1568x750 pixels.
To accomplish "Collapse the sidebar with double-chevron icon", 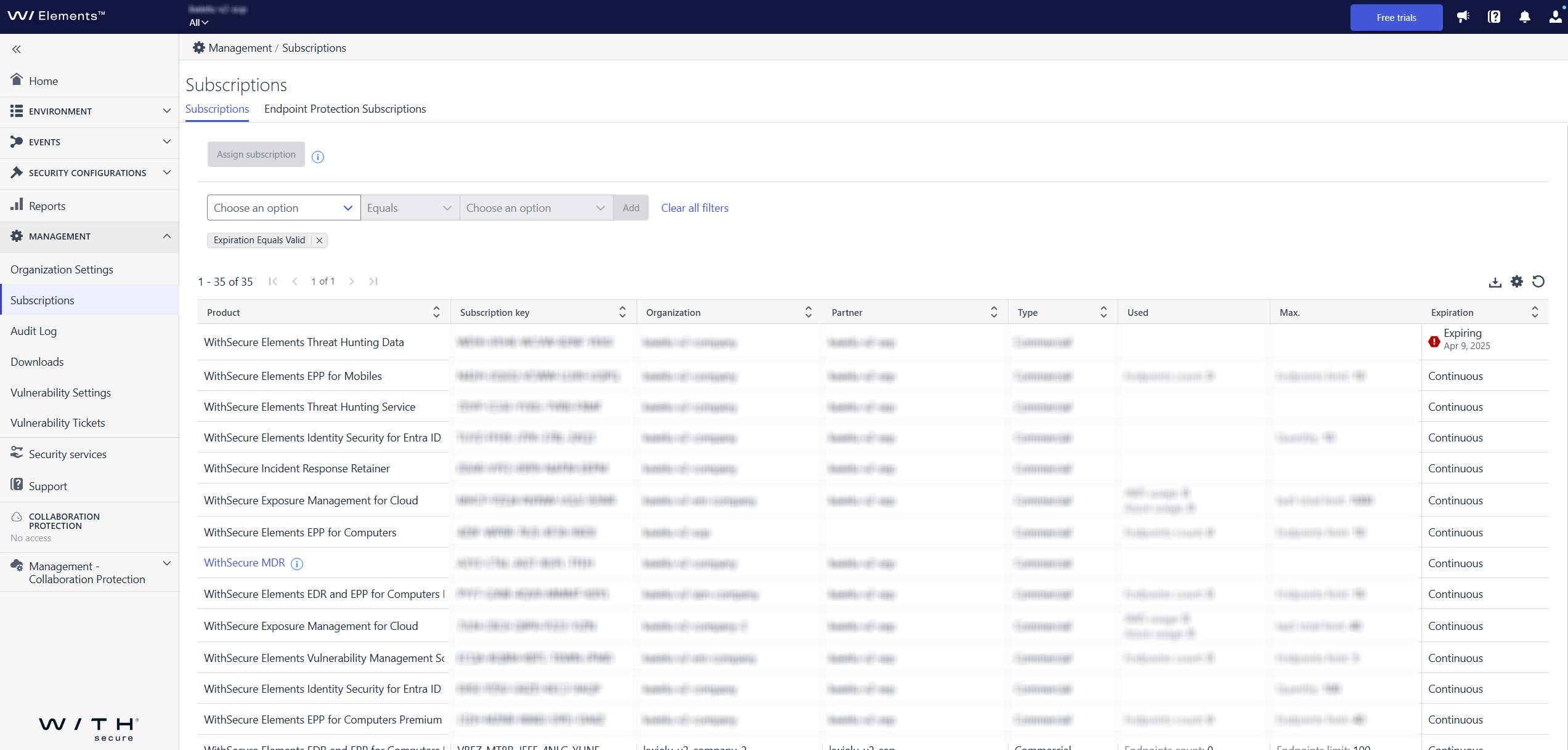I will (17, 49).
